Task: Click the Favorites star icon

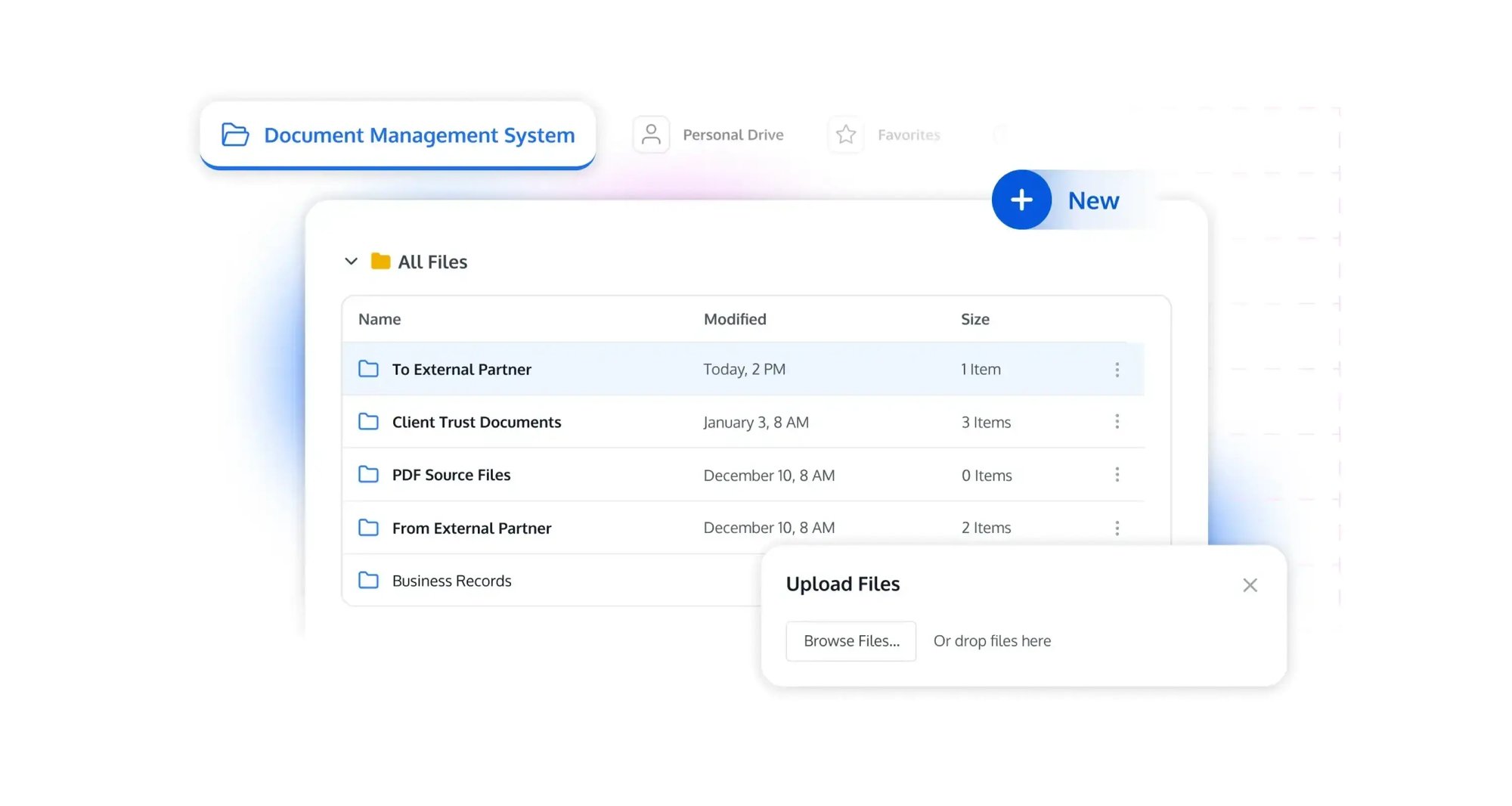Action: (846, 135)
